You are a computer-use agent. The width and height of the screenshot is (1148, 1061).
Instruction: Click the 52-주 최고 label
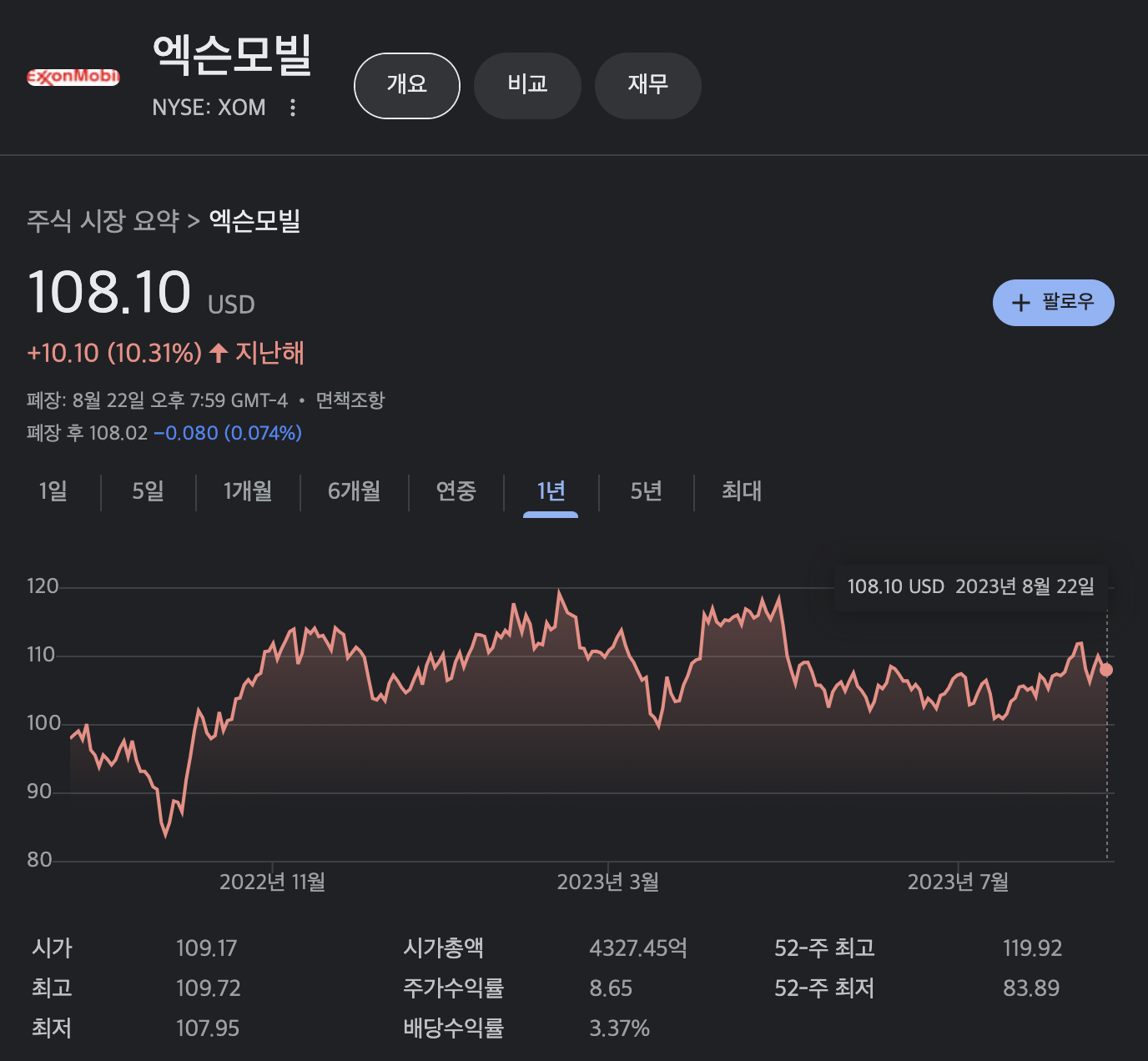[x=824, y=948]
